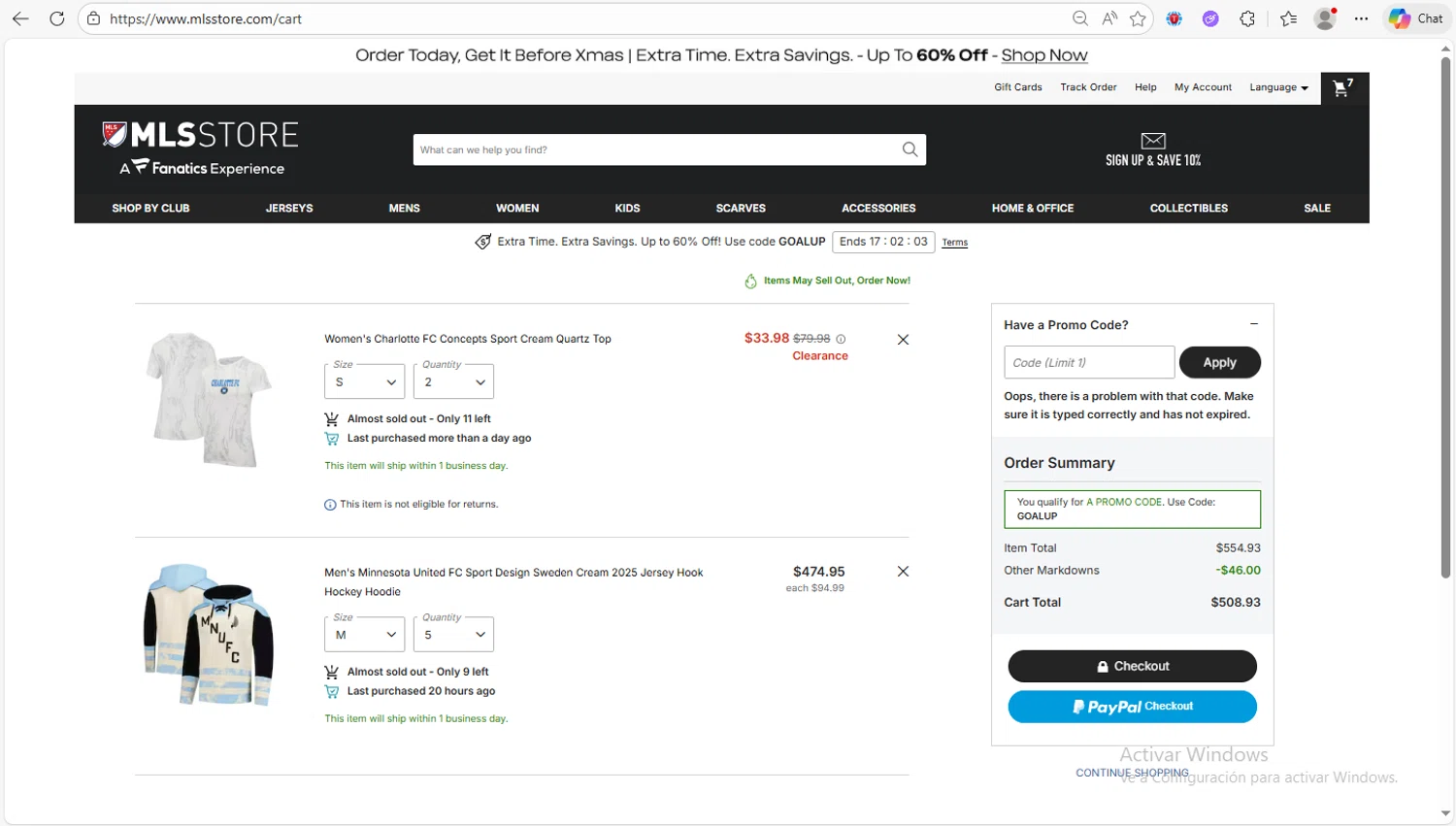
Task: Open Women's Charlotte FC Quartz Top product title
Action: click(x=468, y=339)
